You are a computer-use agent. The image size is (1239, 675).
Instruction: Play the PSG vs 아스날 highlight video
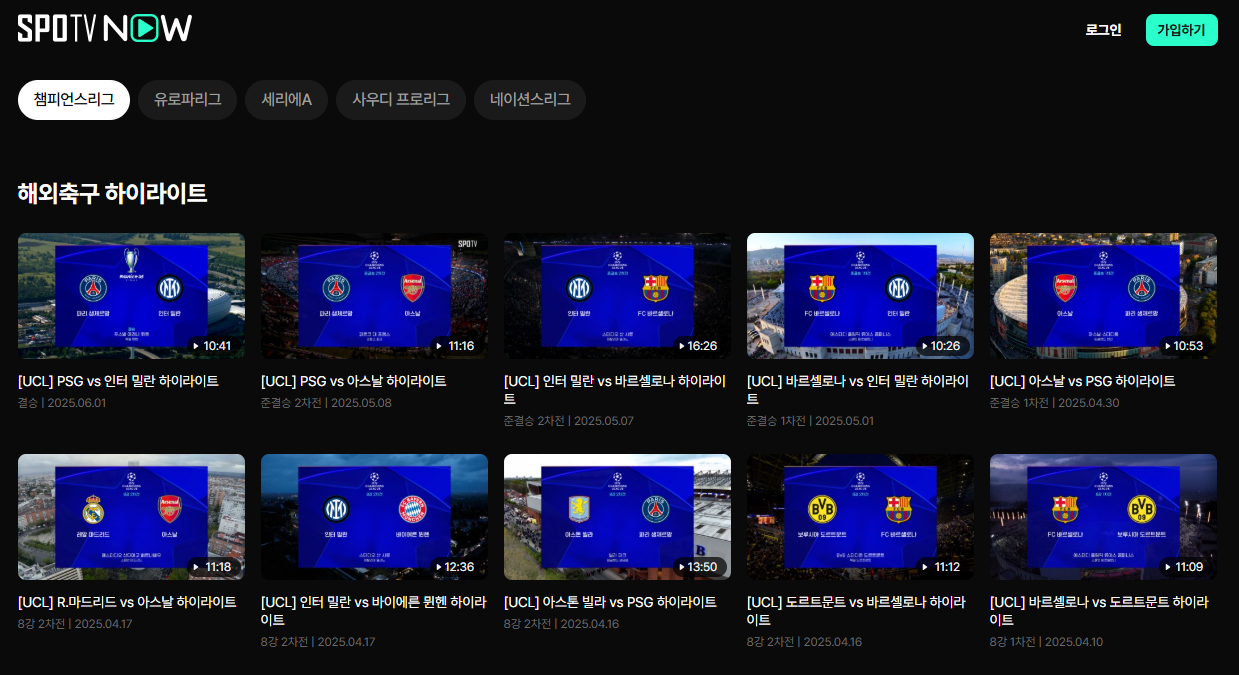[374, 296]
